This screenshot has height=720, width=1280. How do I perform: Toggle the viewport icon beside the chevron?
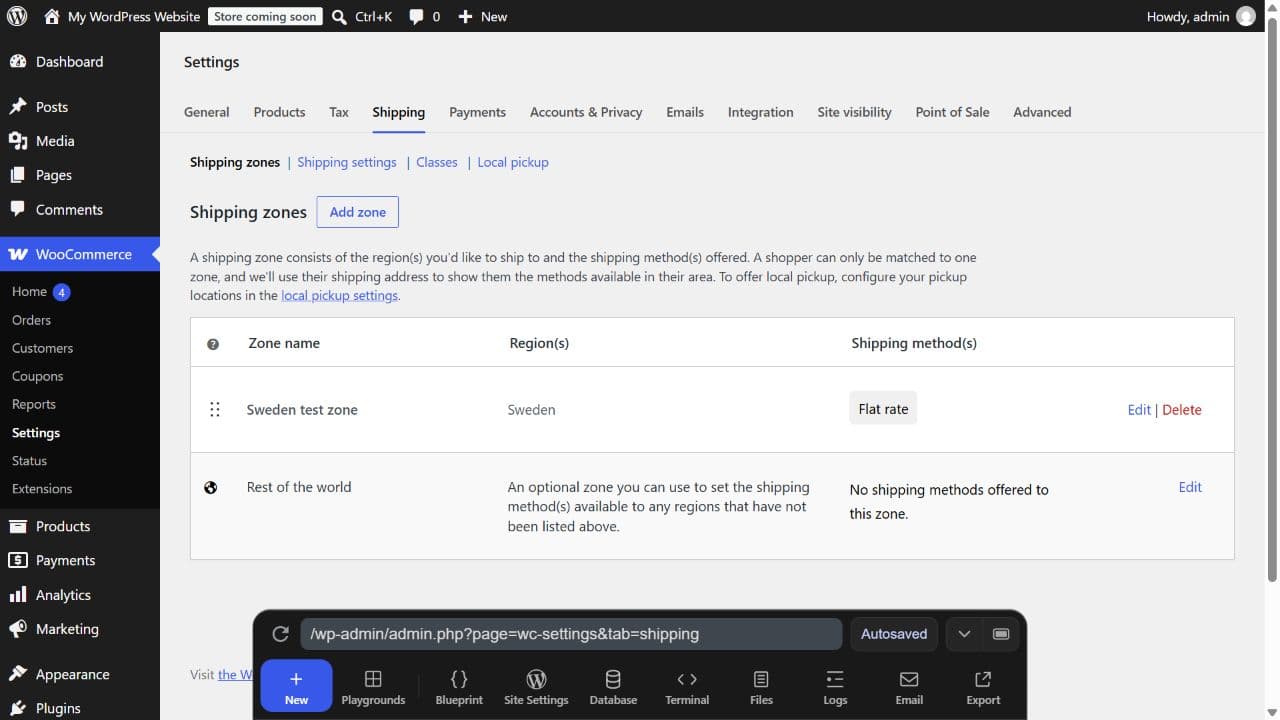point(1001,634)
